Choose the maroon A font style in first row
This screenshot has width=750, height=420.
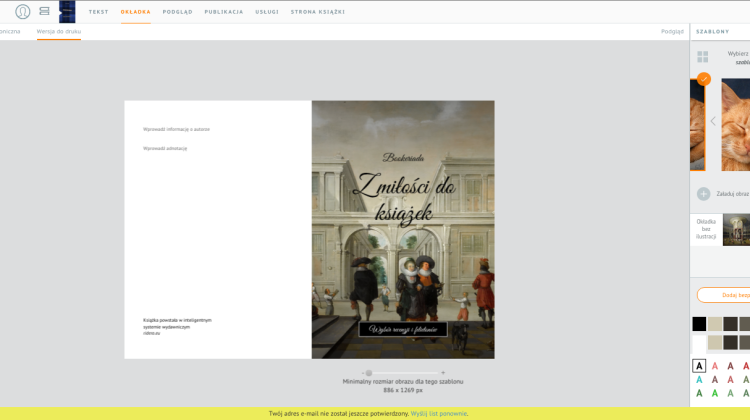click(730, 366)
